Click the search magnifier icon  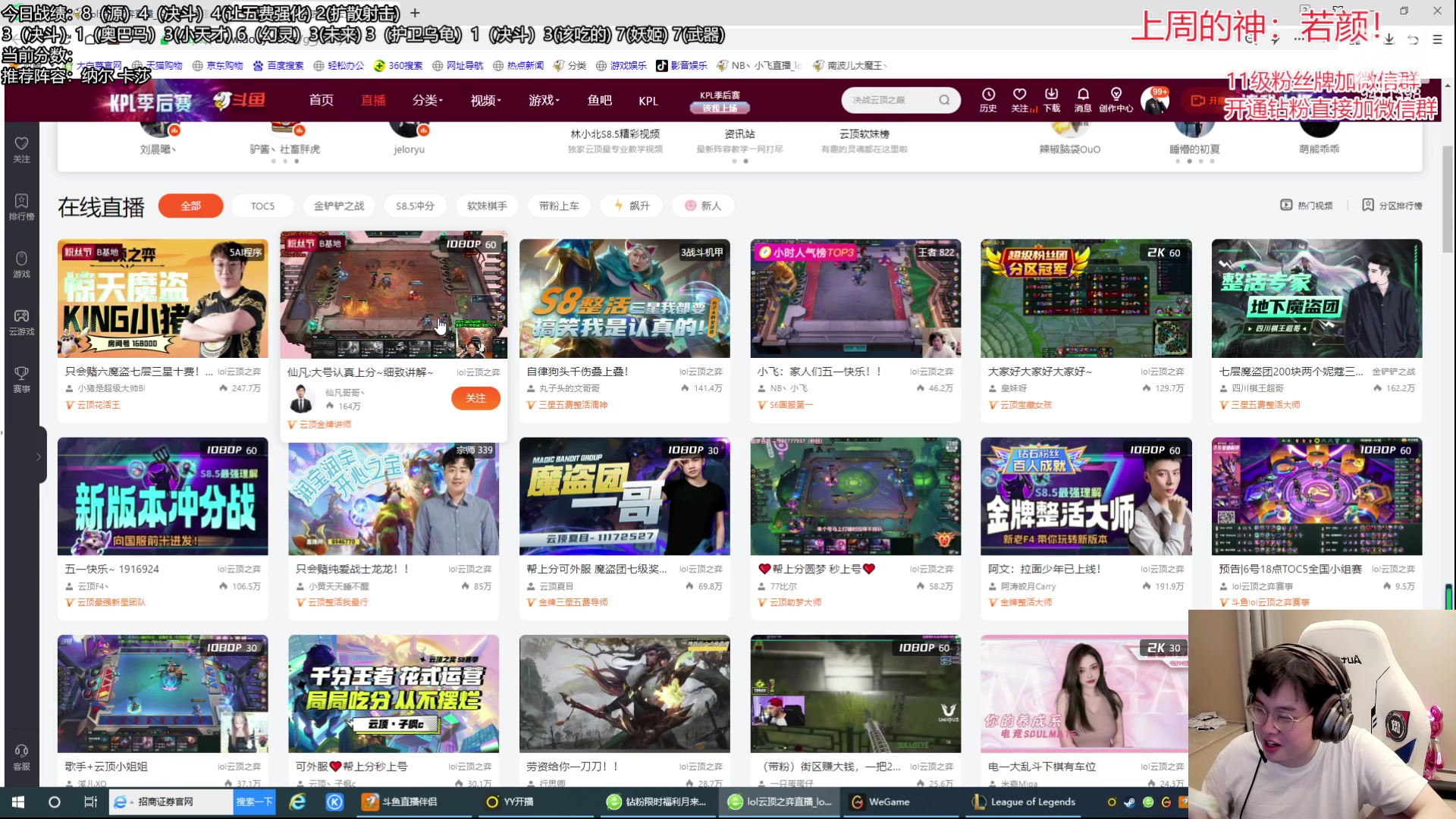943,99
